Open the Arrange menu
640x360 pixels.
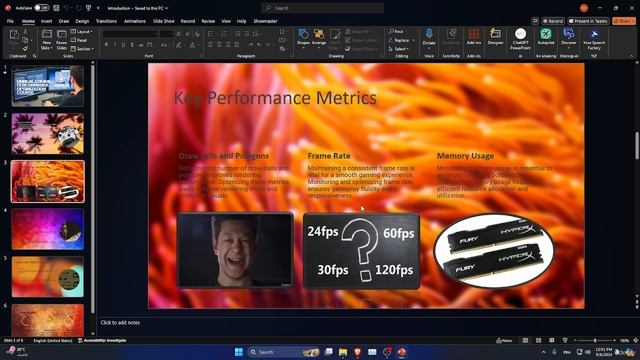(319, 38)
